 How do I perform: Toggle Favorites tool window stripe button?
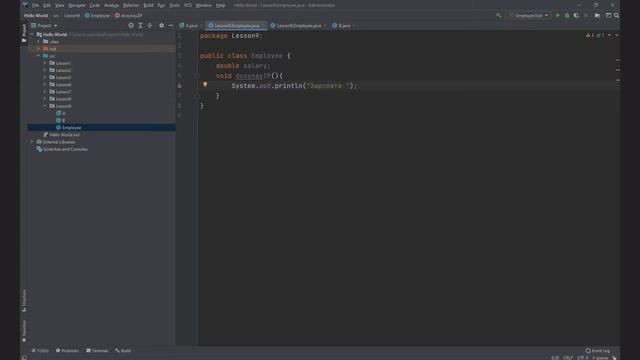(x=24, y=331)
